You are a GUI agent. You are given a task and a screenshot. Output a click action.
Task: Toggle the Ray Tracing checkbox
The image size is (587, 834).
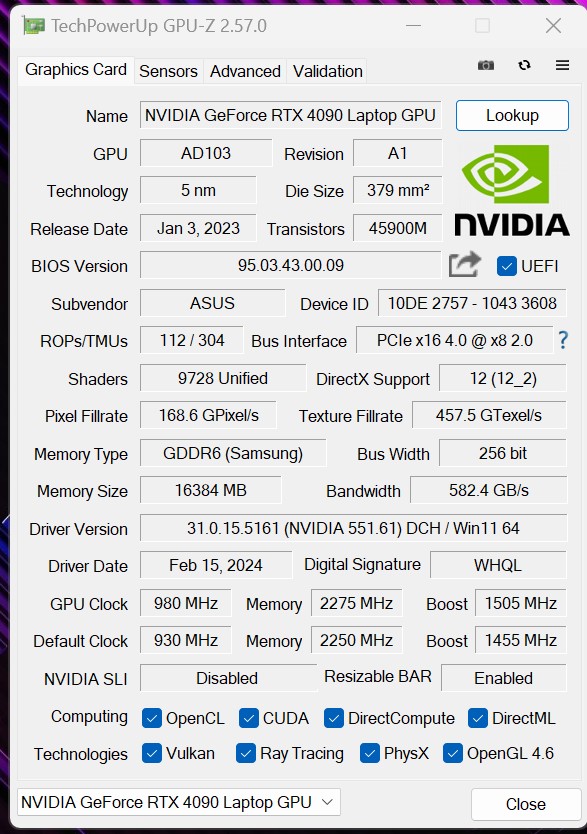point(245,754)
